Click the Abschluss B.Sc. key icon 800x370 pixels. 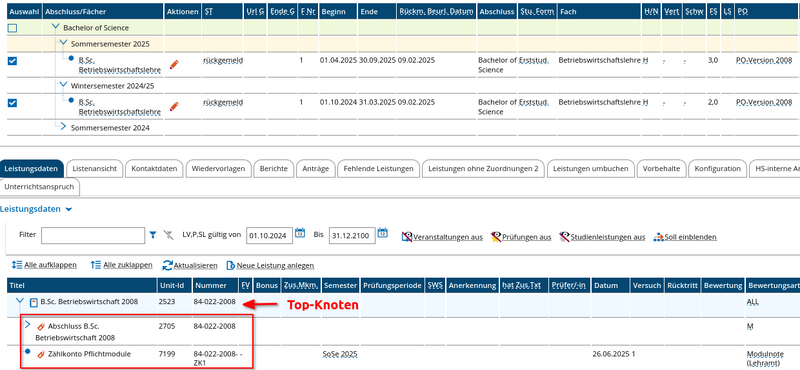tap(41, 326)
